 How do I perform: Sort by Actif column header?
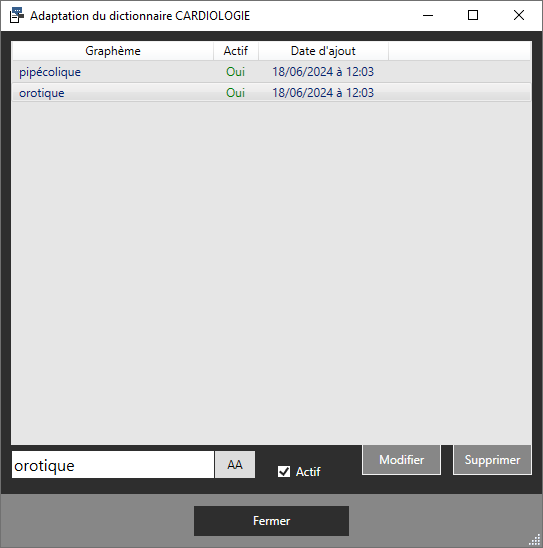(x=236, y=51)
